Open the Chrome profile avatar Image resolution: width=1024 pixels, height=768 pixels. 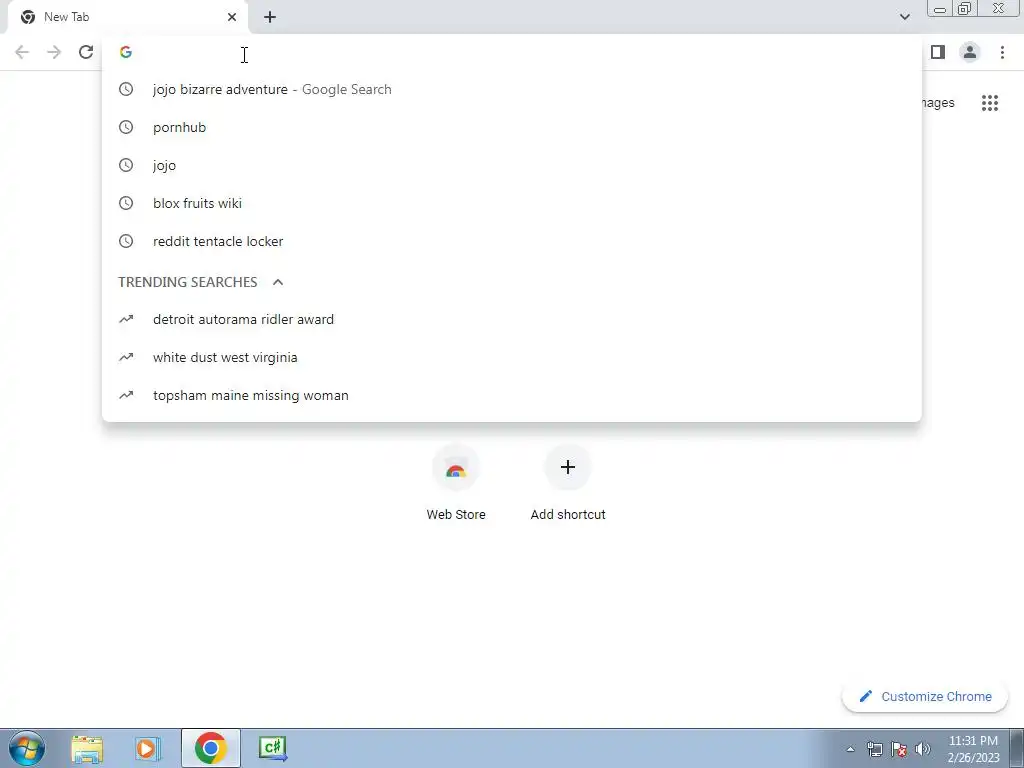tap(970, 52)
